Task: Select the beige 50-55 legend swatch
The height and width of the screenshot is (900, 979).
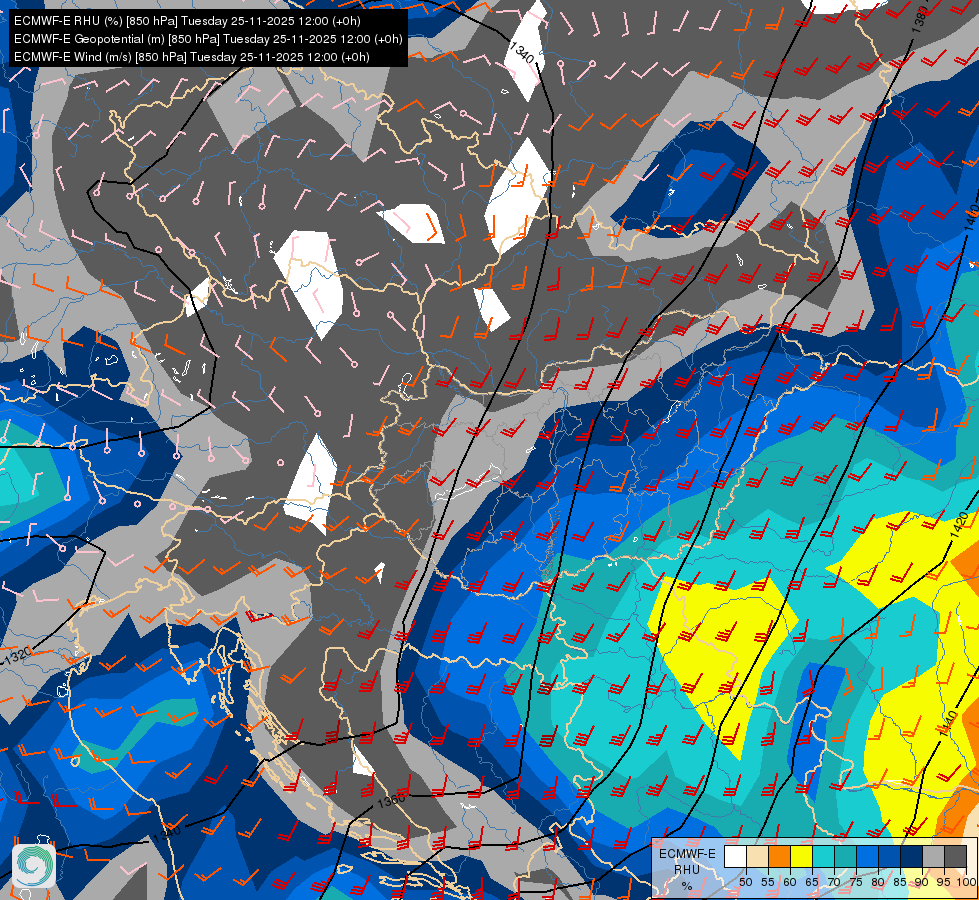Action: [757, 857]
